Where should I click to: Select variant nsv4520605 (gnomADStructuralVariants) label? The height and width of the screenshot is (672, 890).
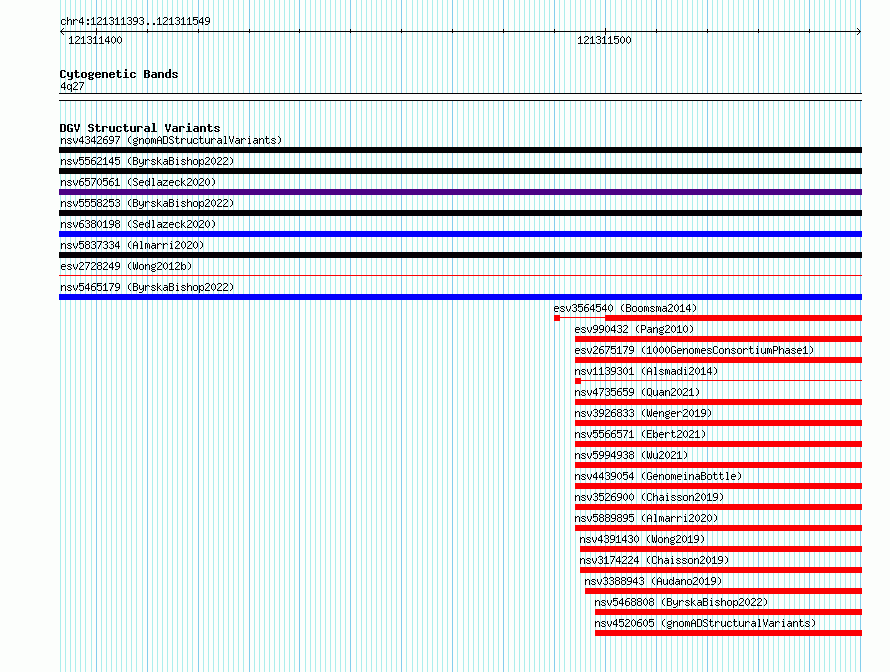(x=705, y=623)
